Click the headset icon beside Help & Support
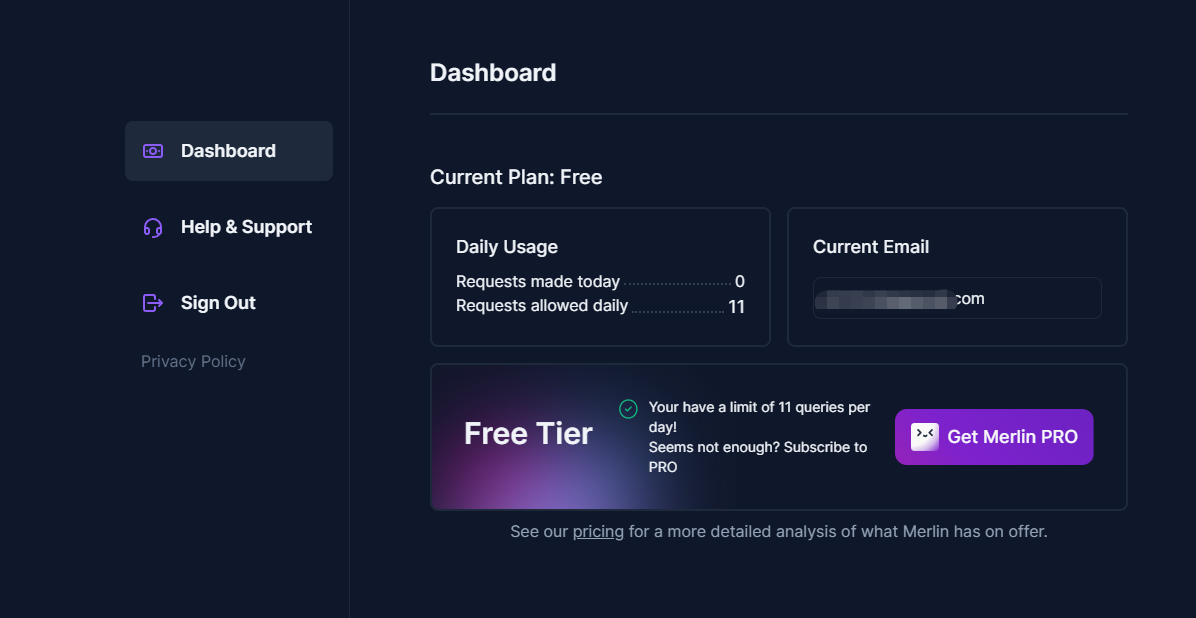 [153, 227]
